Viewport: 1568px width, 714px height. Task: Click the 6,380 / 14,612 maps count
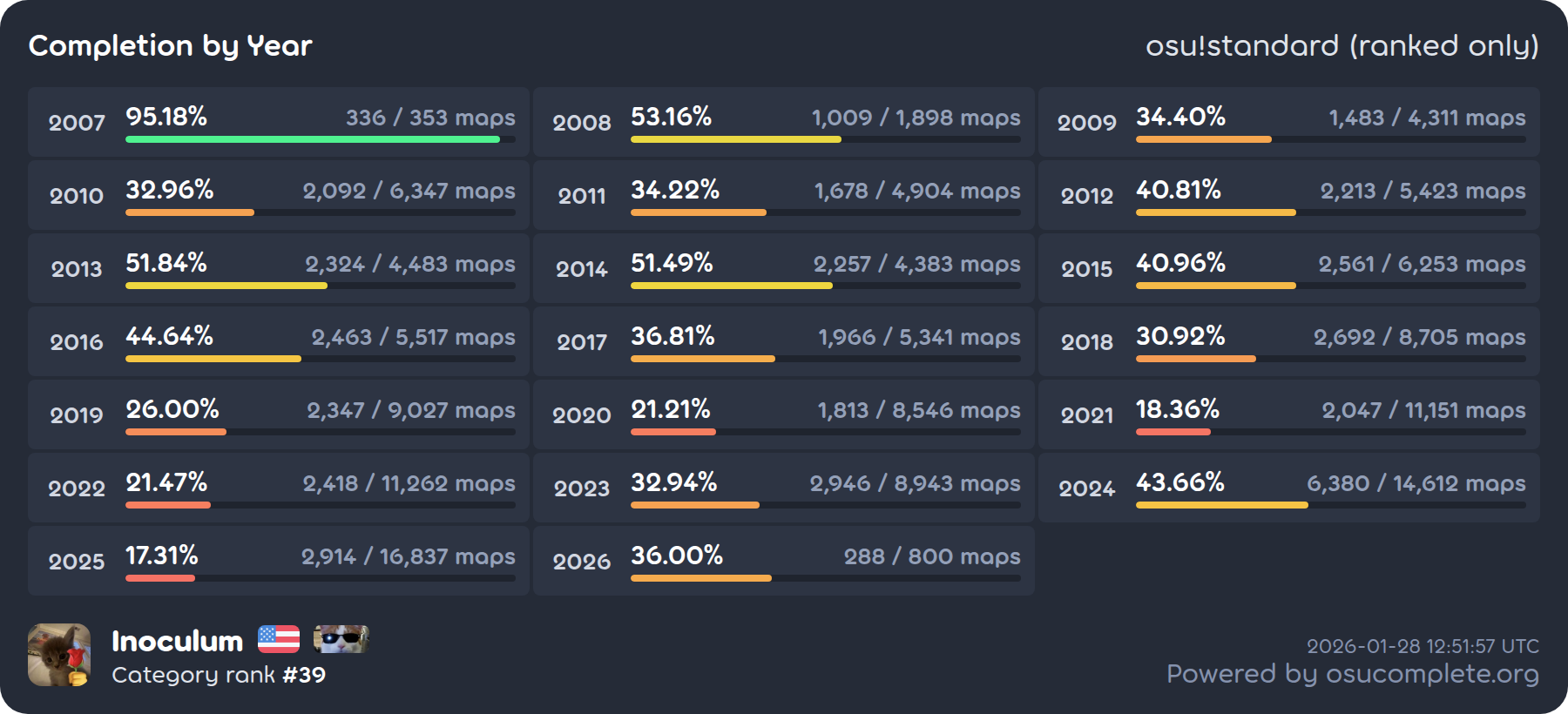[x=1416, y=483]
